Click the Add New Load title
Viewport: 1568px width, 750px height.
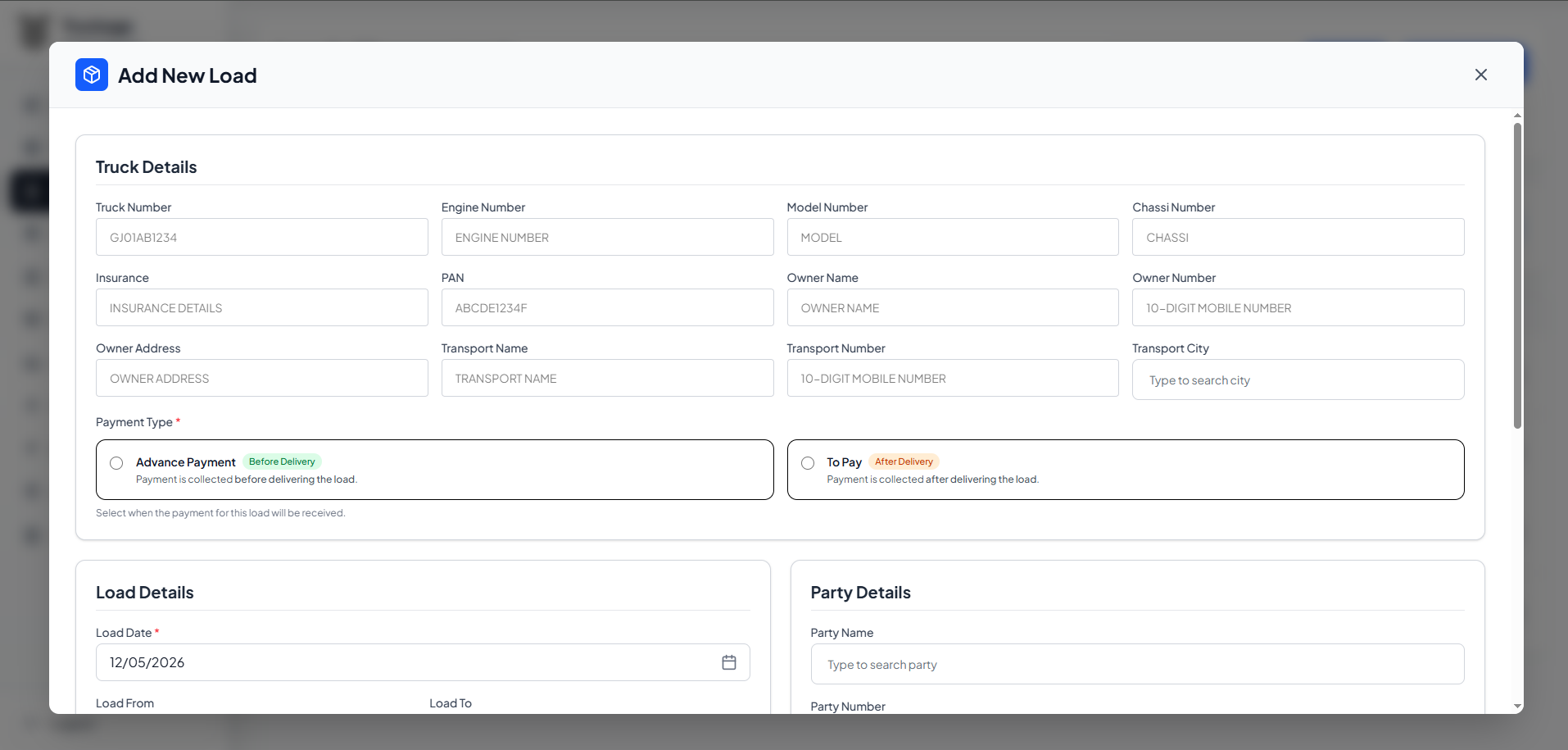pos(188,75)
